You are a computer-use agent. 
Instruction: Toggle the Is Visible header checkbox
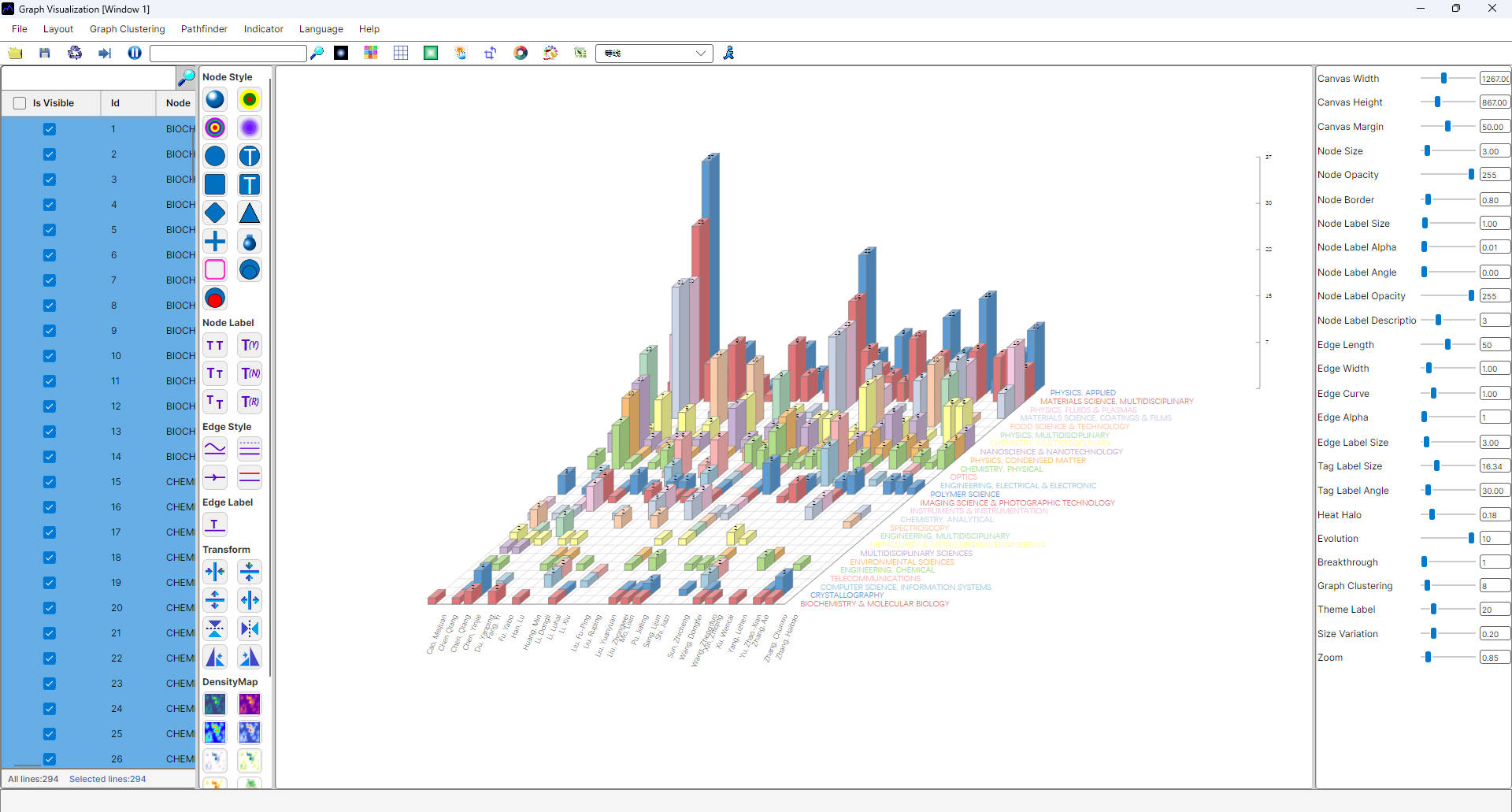coord(20,103)
